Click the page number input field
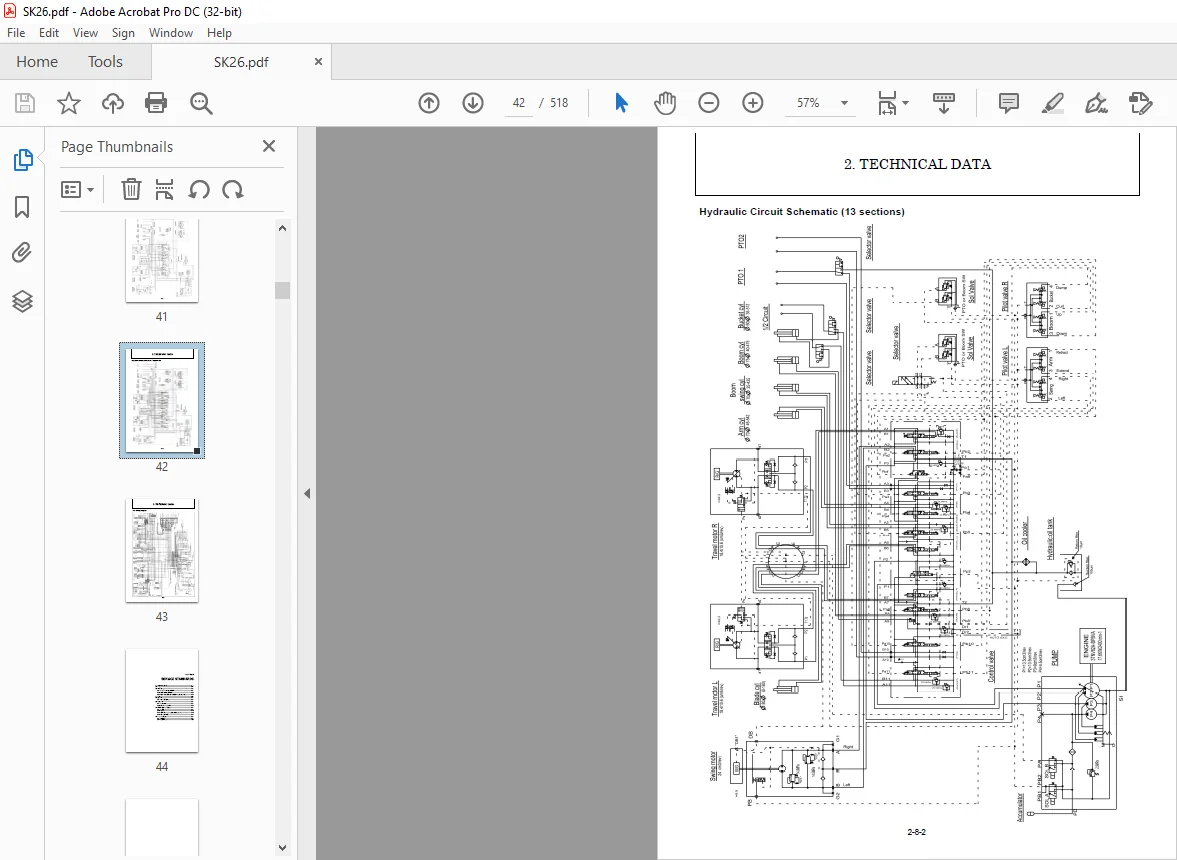Viewport: 1177px width, 860px height. coord(519,103)
